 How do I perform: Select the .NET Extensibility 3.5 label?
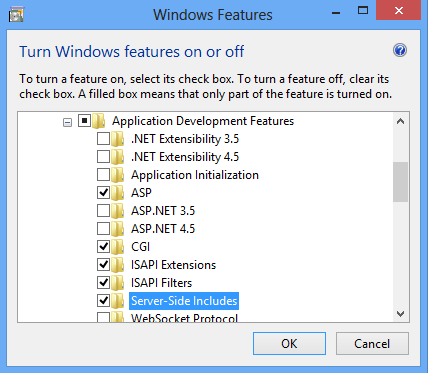(x=185, y=139)
